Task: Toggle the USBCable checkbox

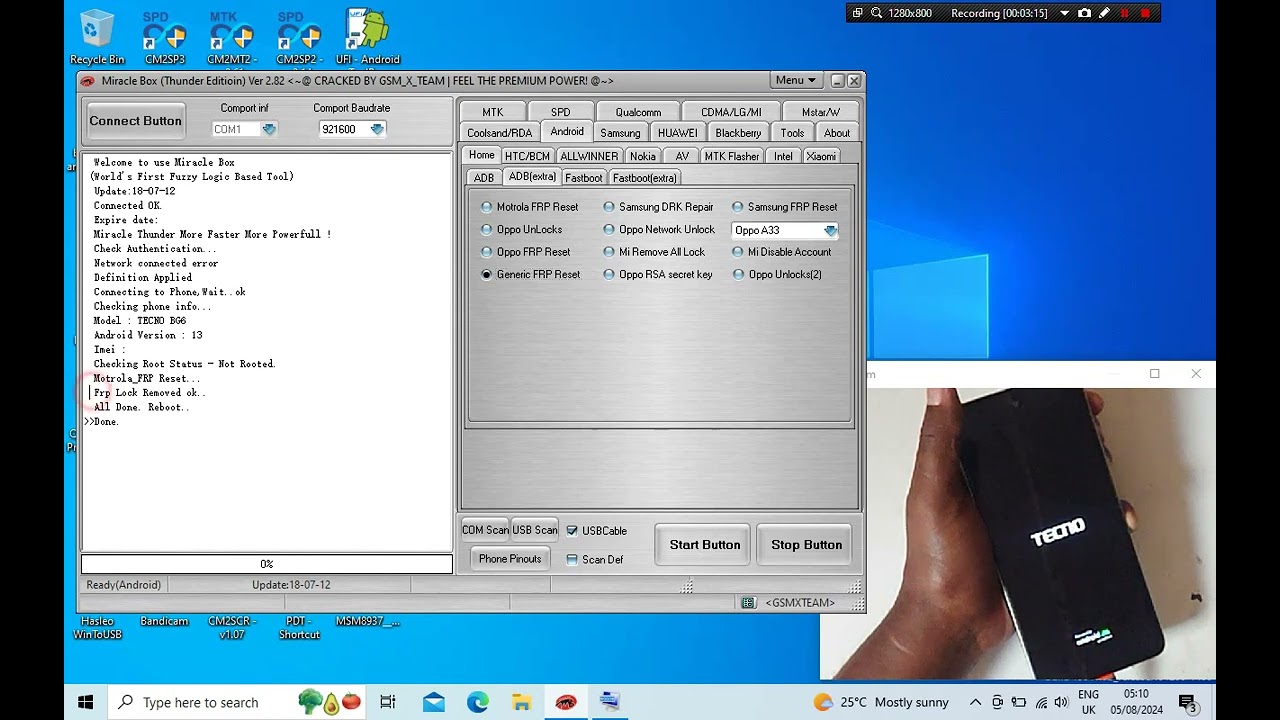Action: [596, 531]
